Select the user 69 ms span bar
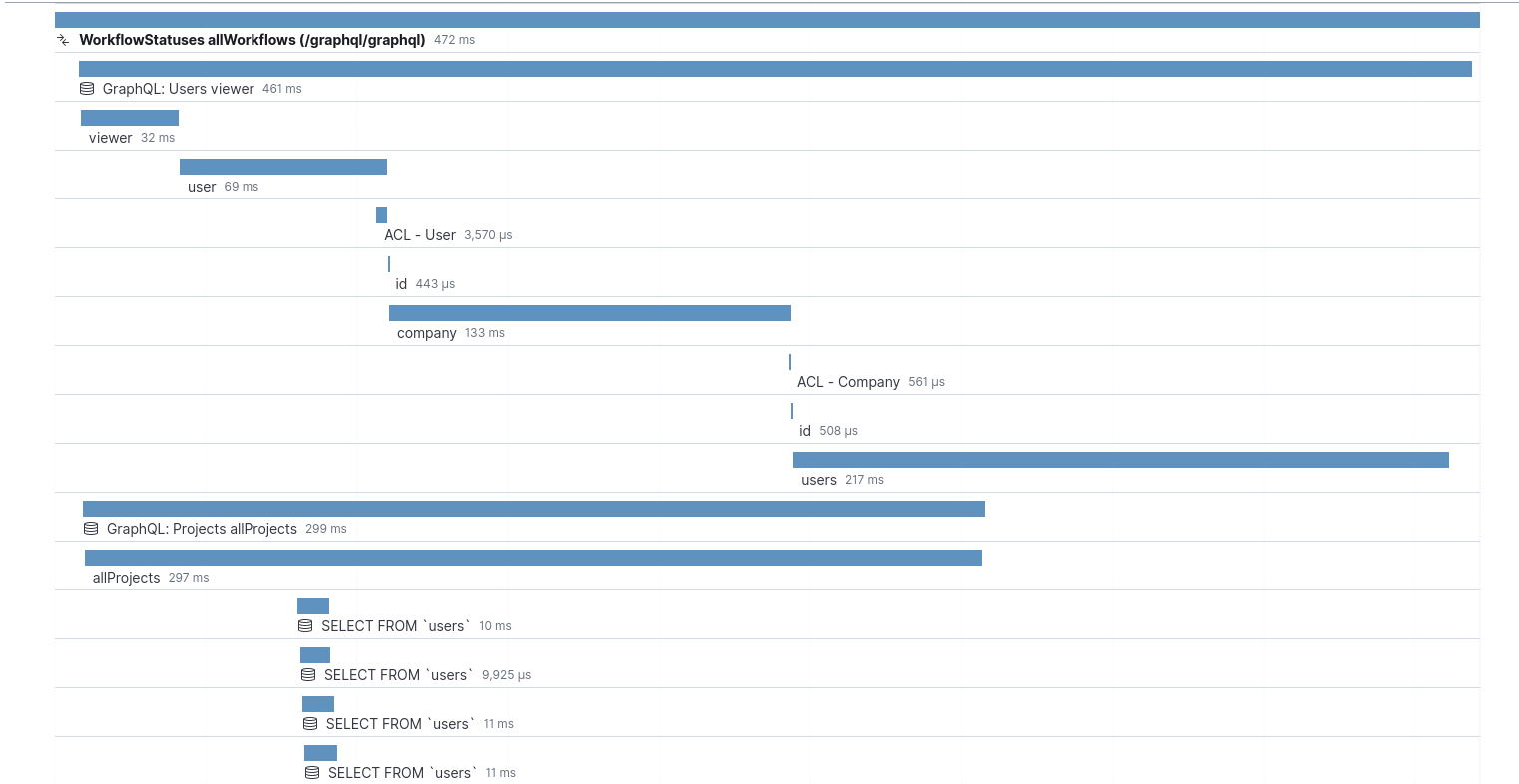Viewport: 1519px width, 784px height. tap(283, 167)
